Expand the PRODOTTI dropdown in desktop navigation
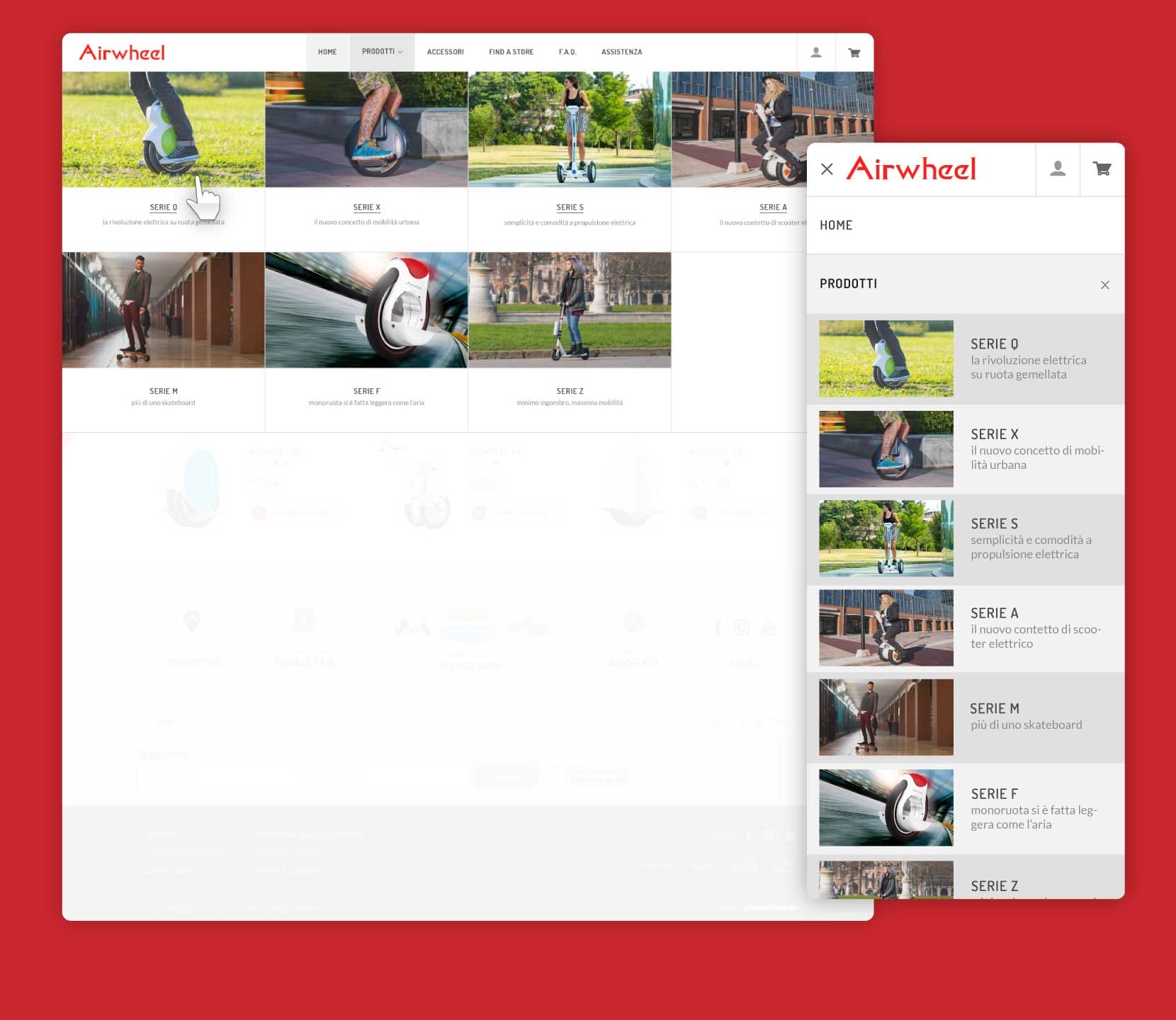The height and width of the screenshot is (1020, 1176). click(x=382, y=52)
